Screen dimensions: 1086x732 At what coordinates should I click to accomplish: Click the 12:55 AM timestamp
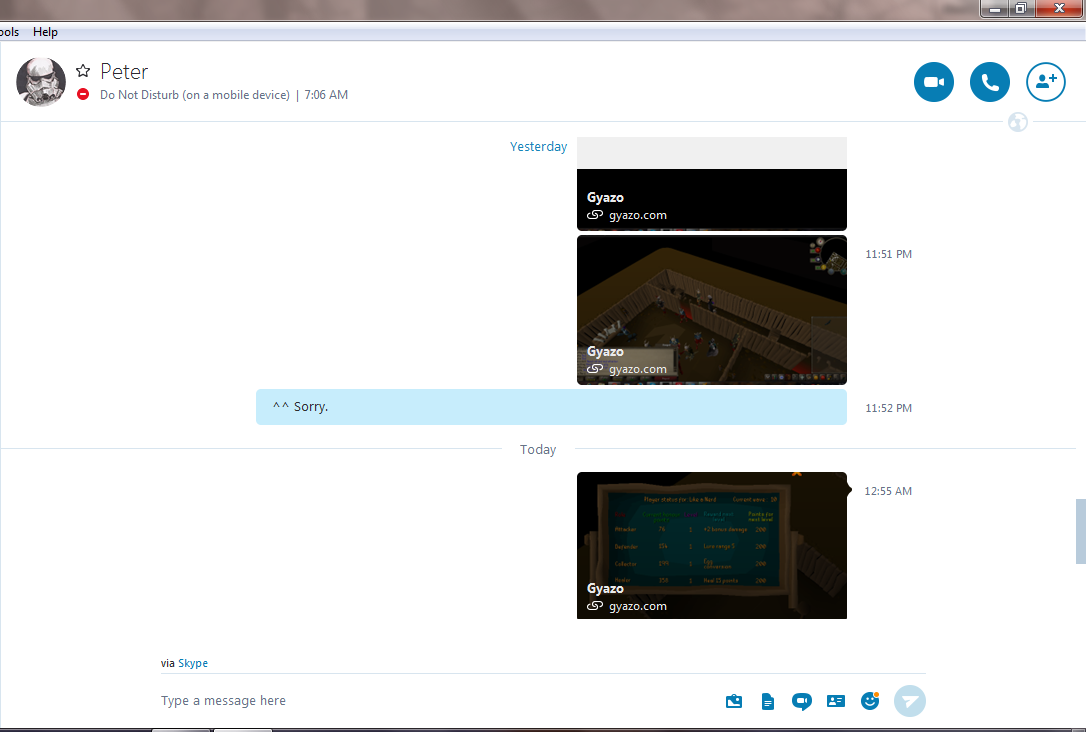[x=889, y=491]
